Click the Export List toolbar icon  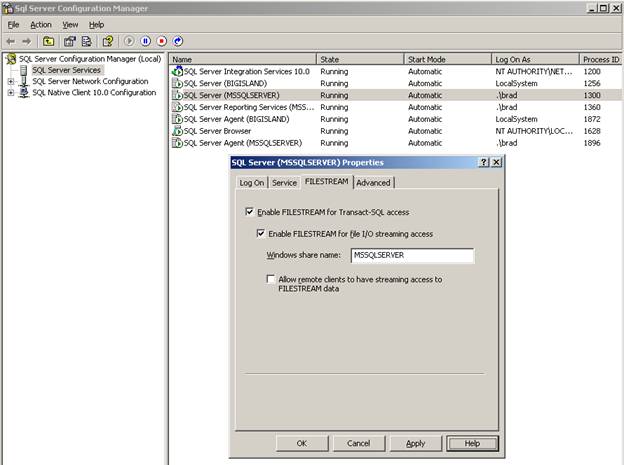(x=86, y=41)
